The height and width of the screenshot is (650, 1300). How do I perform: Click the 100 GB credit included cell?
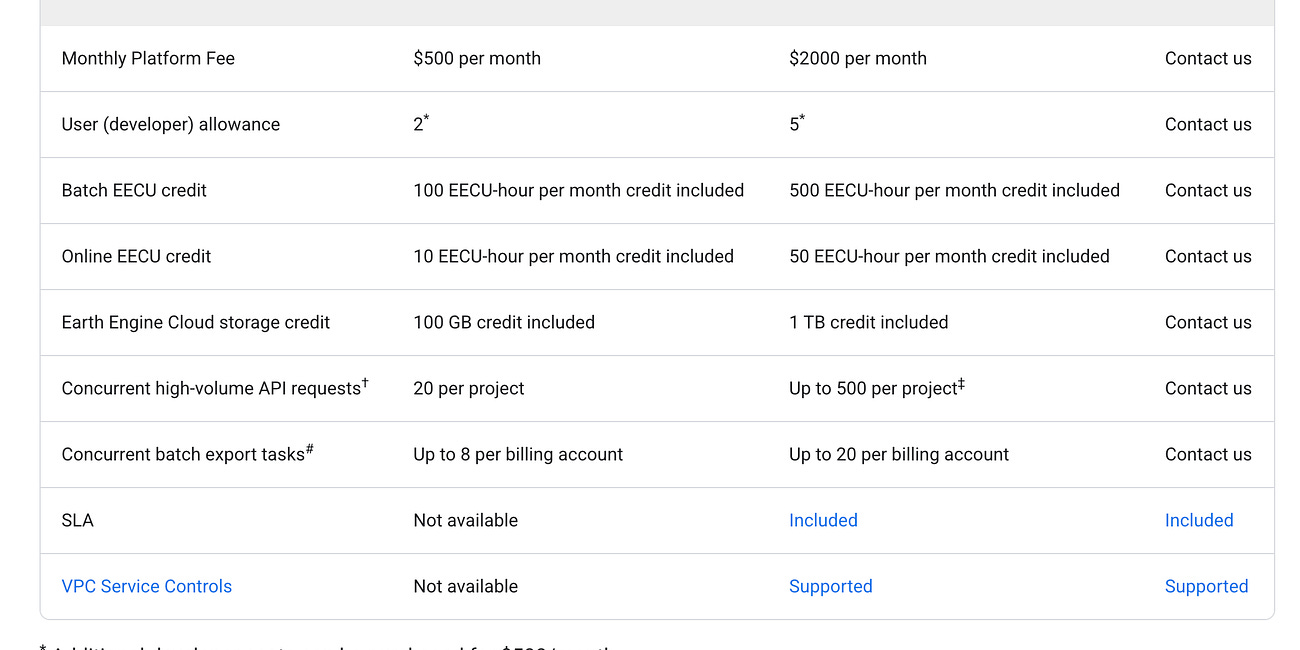[504, 322]
